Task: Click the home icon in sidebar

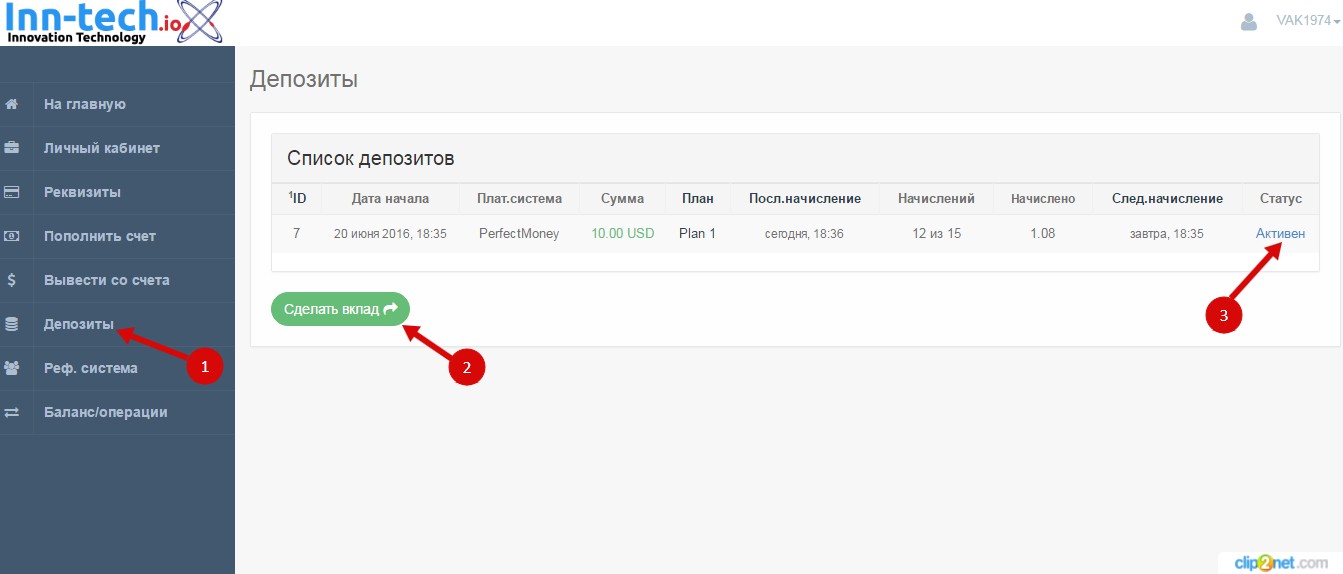Action: tap(12, 104)
